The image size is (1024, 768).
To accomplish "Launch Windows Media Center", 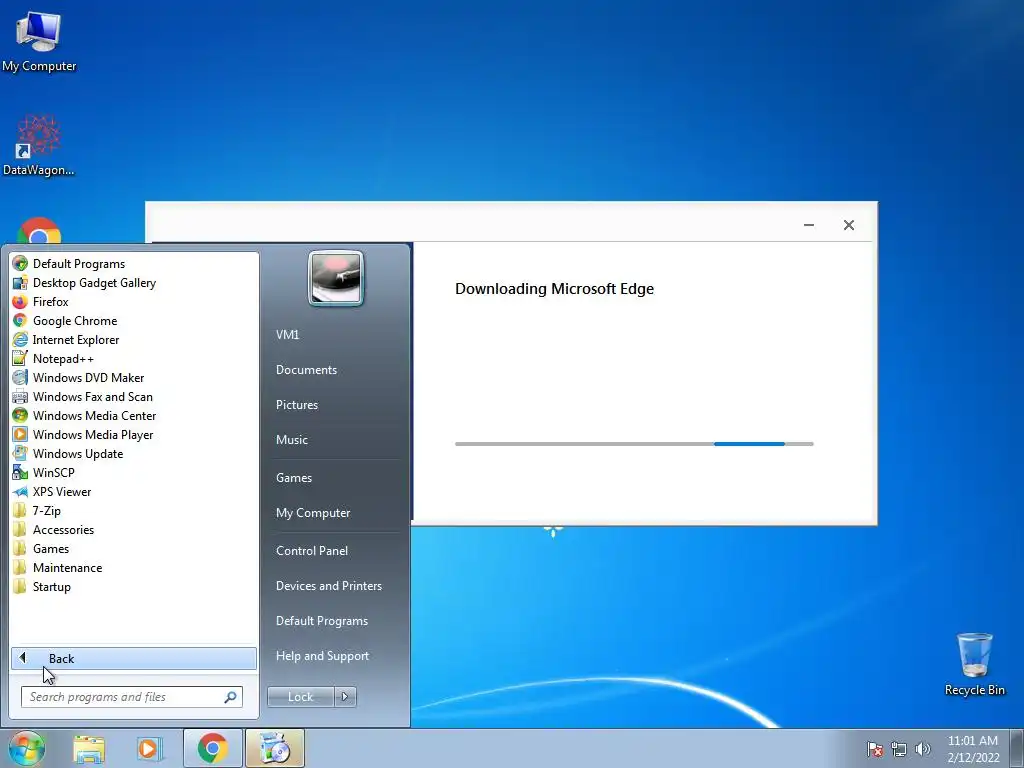I will (94, 415).
